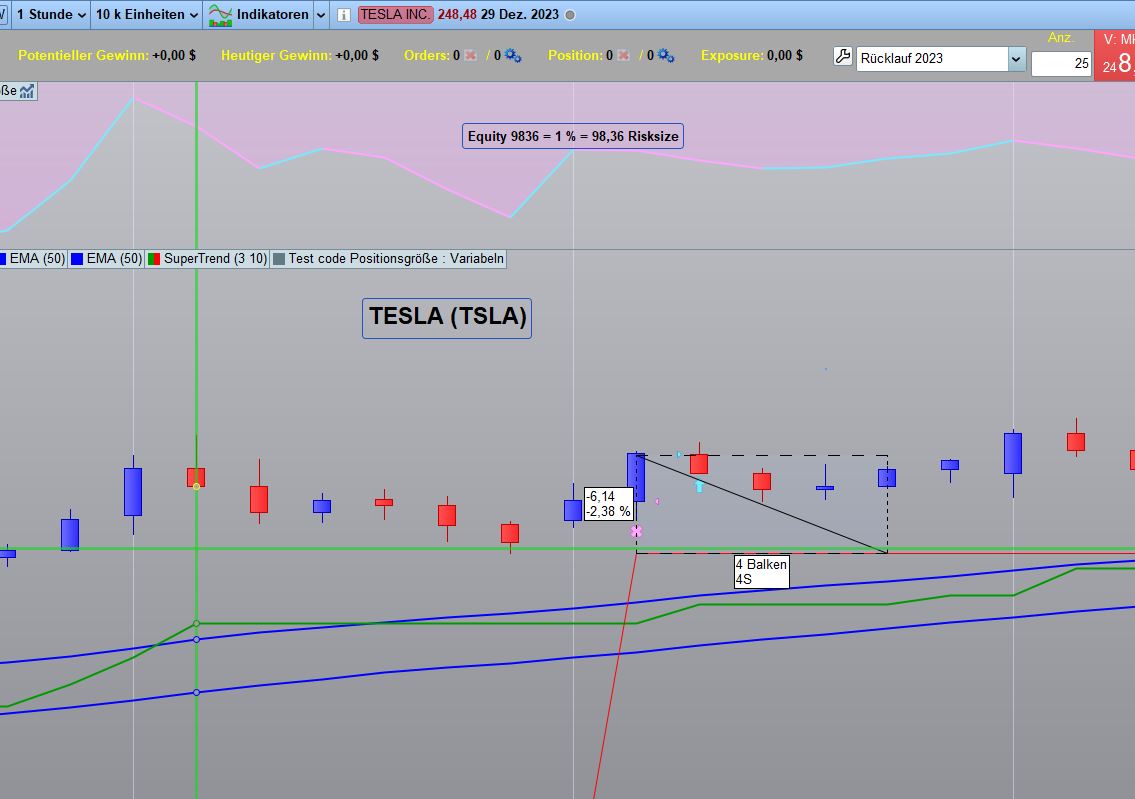Image resolution: width=1135 pixels, height=799 pixels.
Task: Click the Equity 9836 risksize label
Action: pos(573,136)
